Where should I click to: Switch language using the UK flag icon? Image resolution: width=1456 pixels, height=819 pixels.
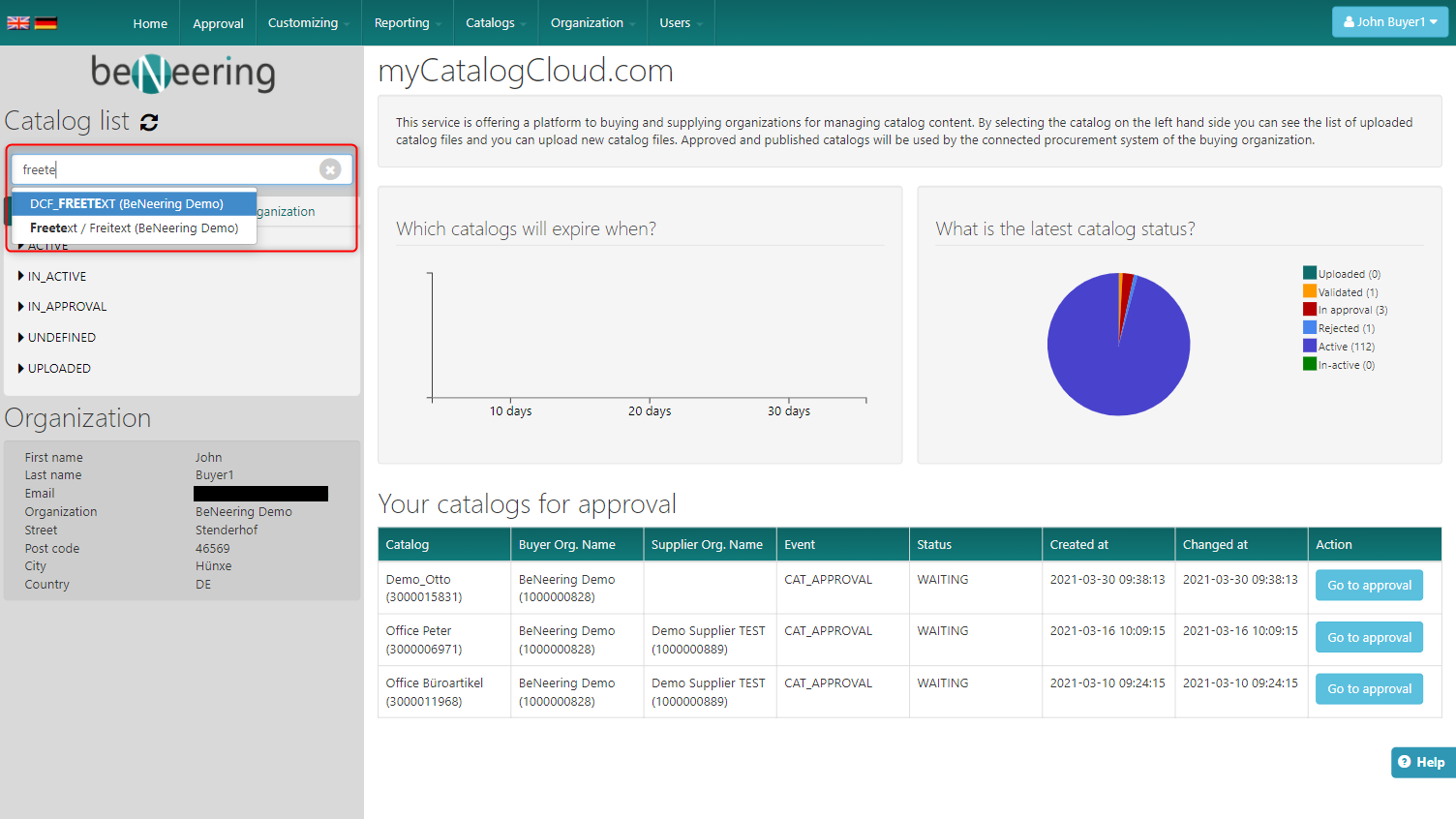pyautogui.click(x=18, y=23)
